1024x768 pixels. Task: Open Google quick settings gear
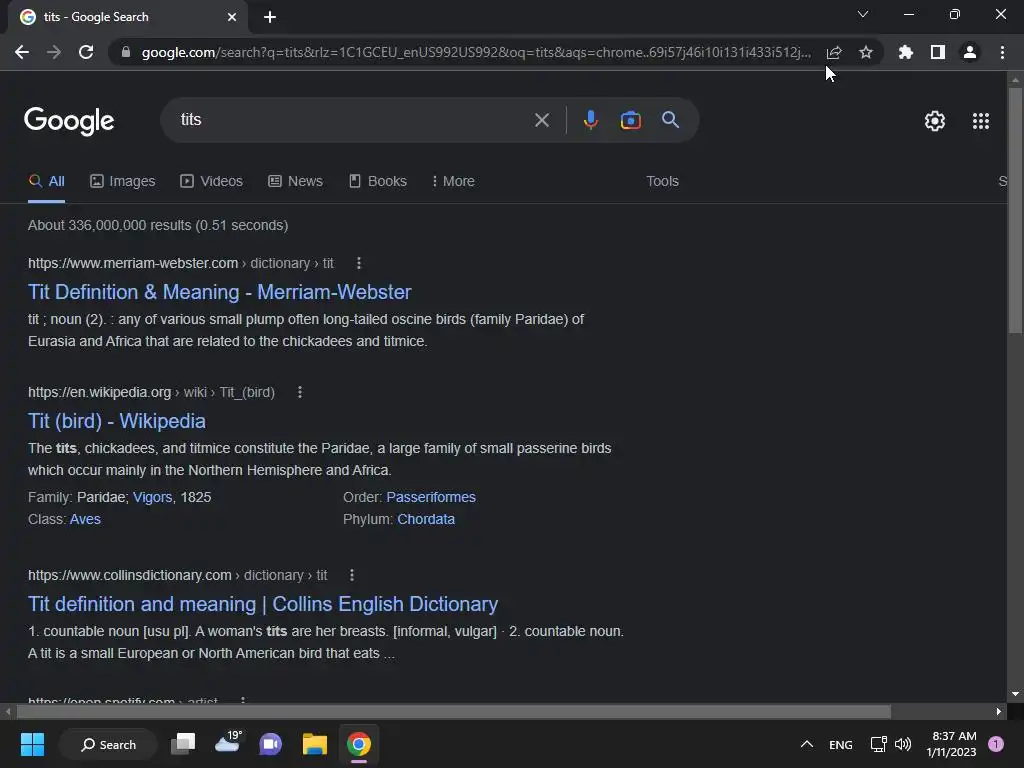(935, 121)
